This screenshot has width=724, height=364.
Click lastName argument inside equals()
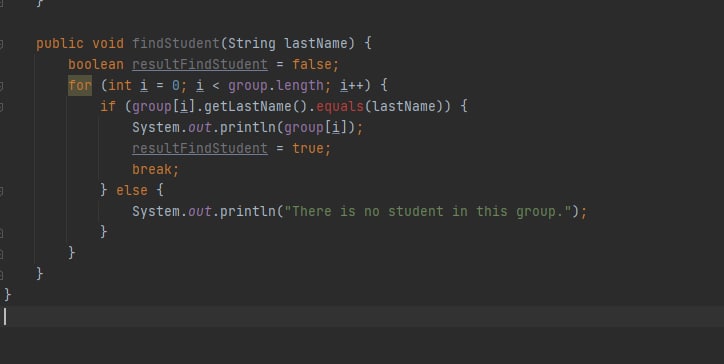403,106
